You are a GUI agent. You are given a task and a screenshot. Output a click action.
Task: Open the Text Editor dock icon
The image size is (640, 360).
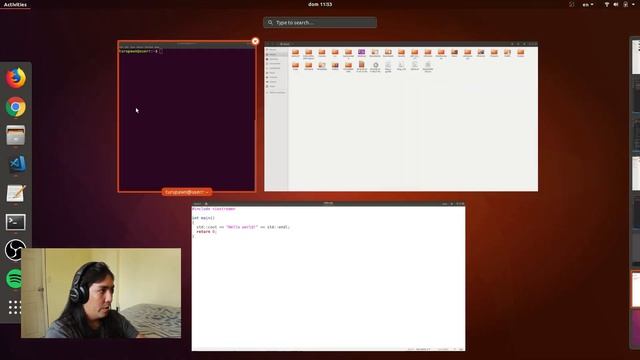click(x=16, y=193)
